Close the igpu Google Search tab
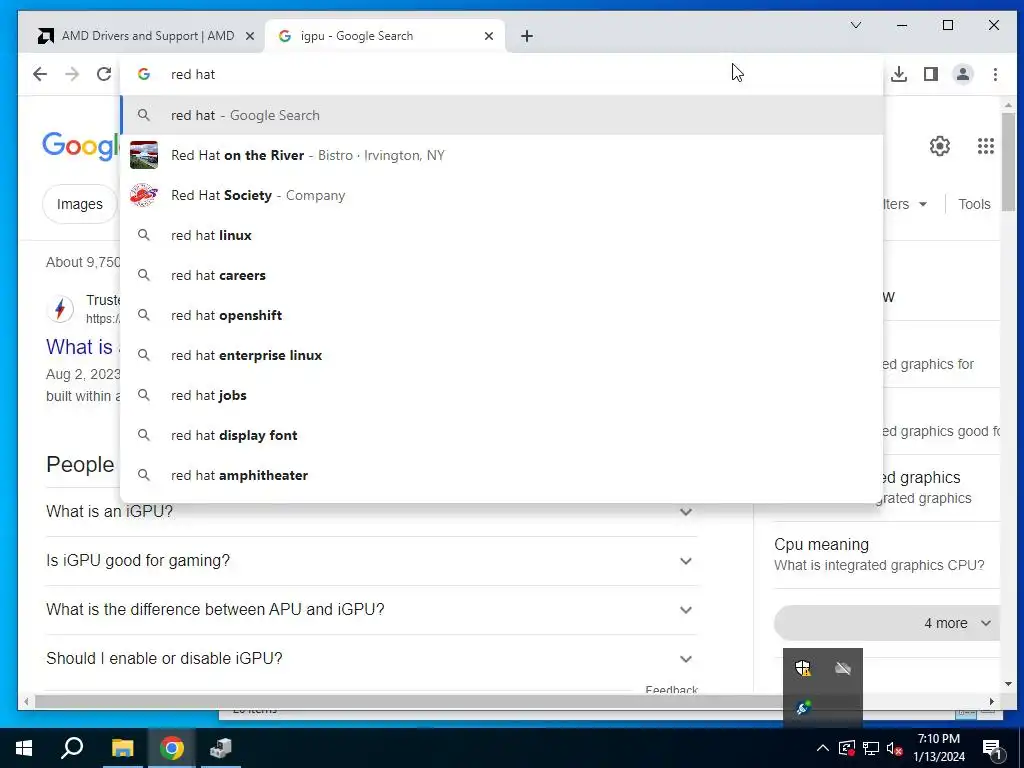 pyautogui.click(x=488, y=36)
